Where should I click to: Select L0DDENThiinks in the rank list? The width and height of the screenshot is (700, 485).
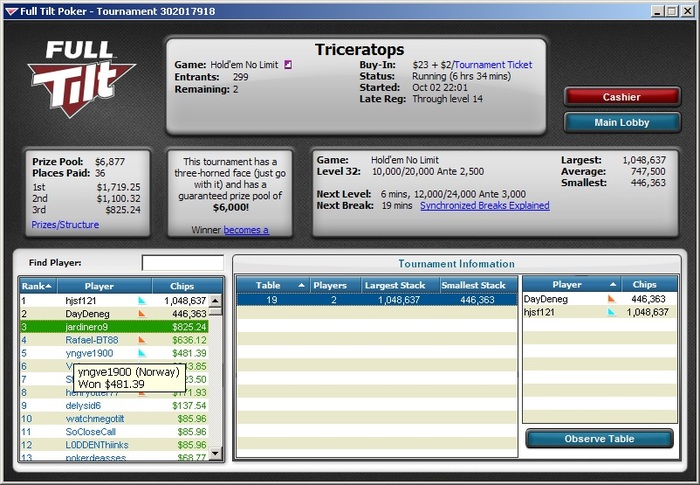(114, 445)
